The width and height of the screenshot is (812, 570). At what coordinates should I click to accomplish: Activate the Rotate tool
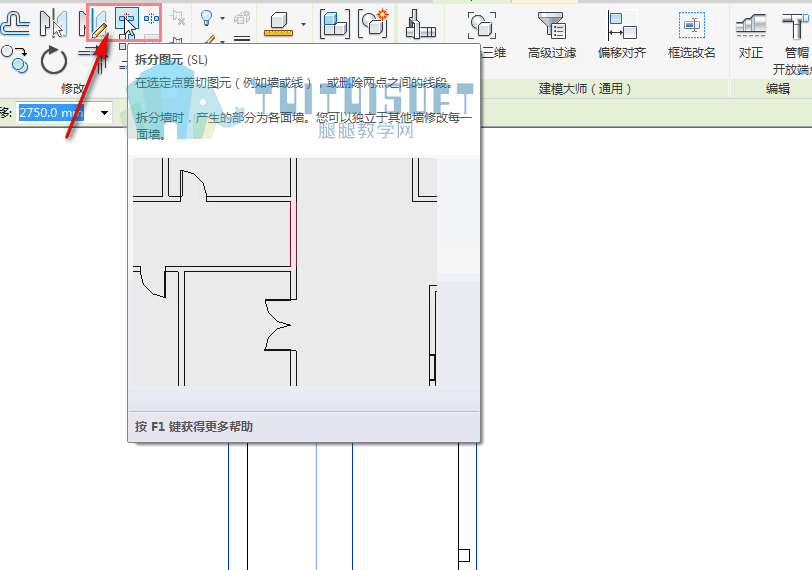click(x=54, y=60)
